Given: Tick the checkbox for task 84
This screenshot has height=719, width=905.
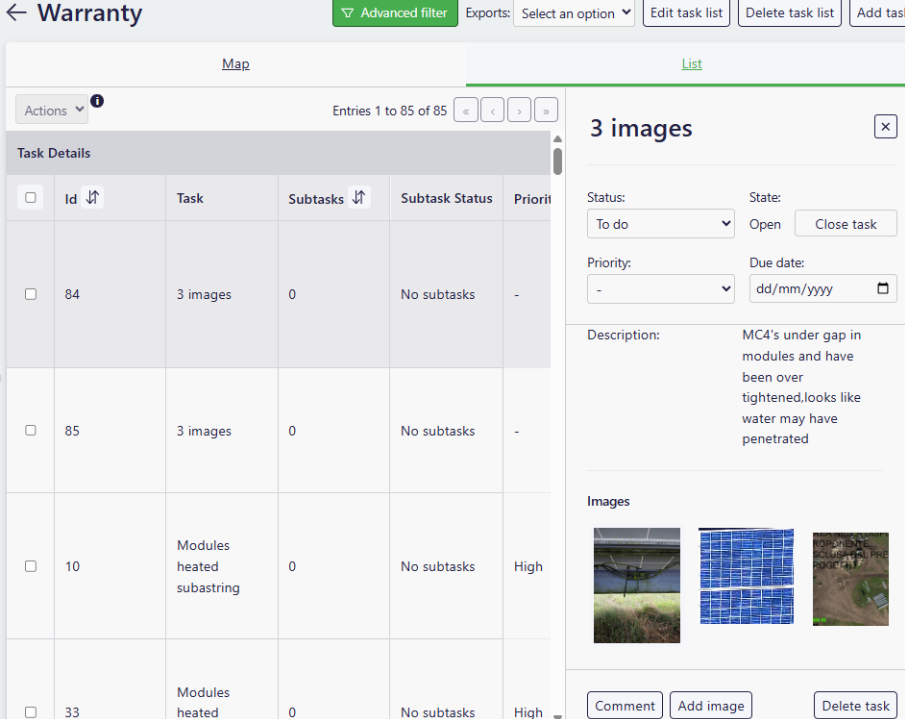Looking at the screenshot, I should pyautogui.click(x=30, y=294).
